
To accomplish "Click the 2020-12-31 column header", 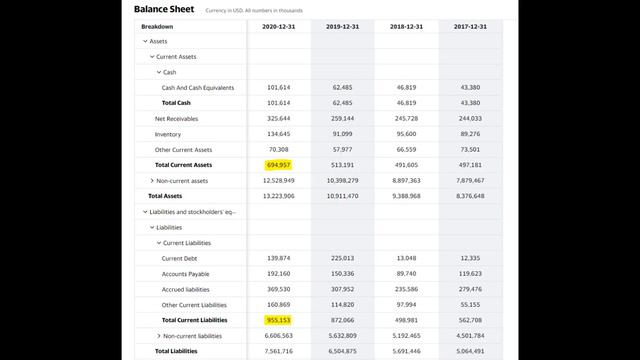I will point(278,27).
